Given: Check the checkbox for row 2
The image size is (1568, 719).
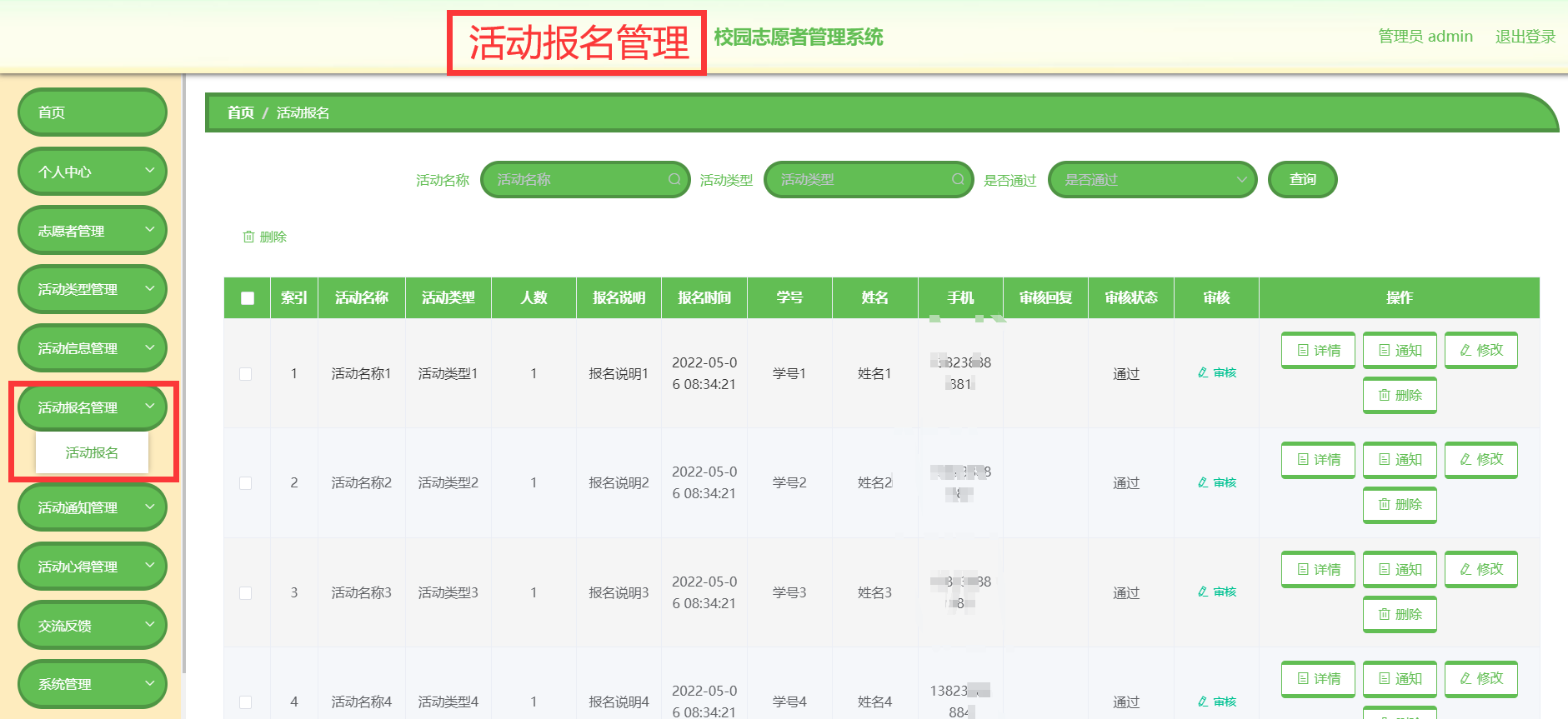Looking at the screenshot, I should coord(246,483).
